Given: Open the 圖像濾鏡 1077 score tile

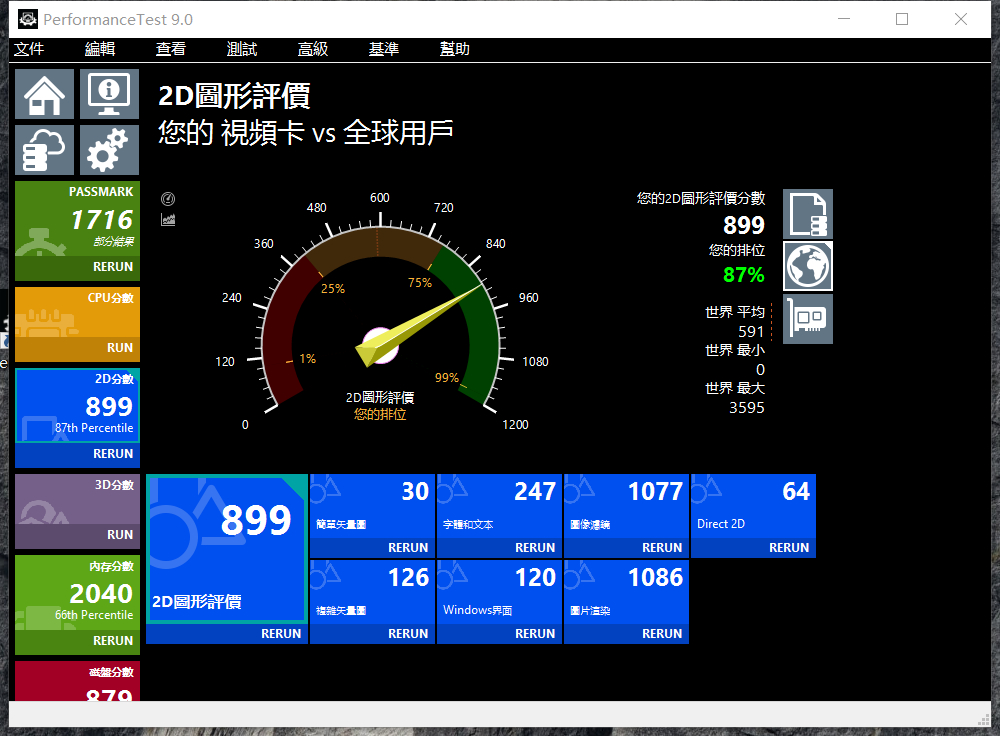Looking at the screenshot, I should 626,506.
